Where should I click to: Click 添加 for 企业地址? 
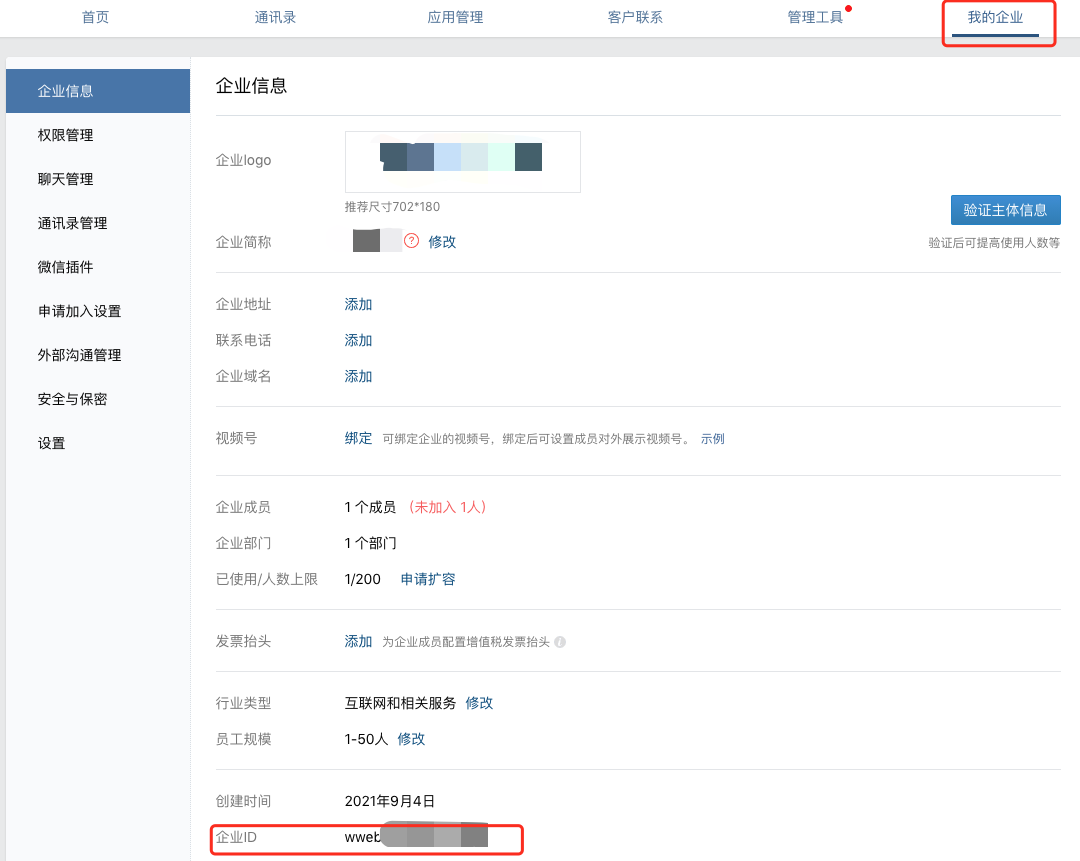click(x=358, y=304)
